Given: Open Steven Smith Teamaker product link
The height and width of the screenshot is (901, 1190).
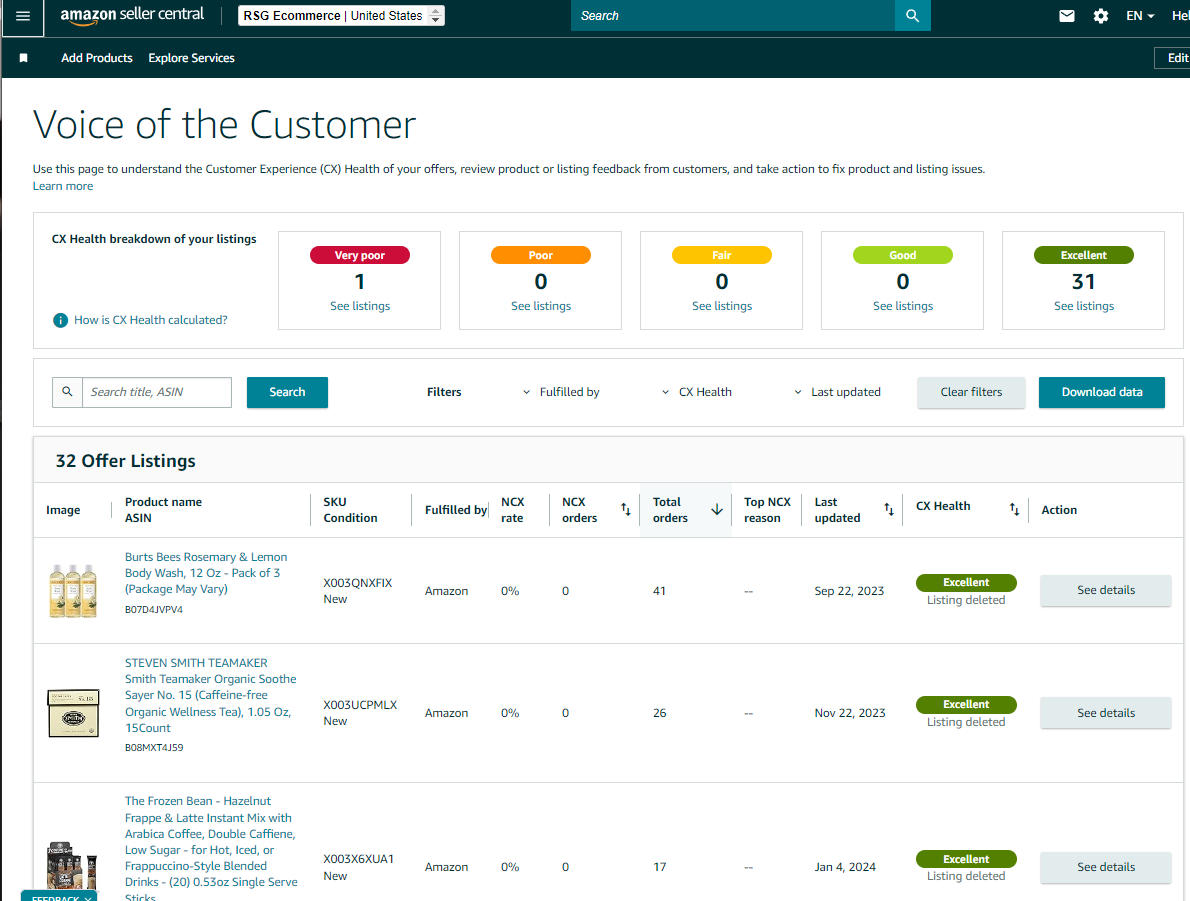Looking at the screenshot, I should pos(210,695).
